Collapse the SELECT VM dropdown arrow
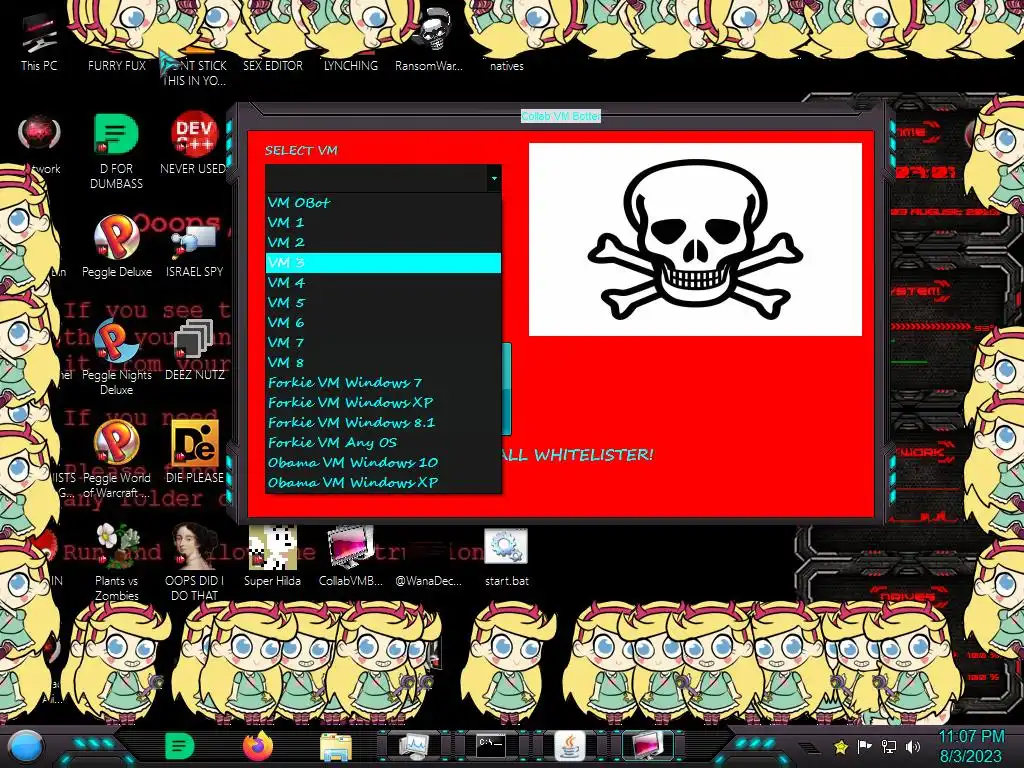This screenshot has height=768, width=1024. click(494, 178)
